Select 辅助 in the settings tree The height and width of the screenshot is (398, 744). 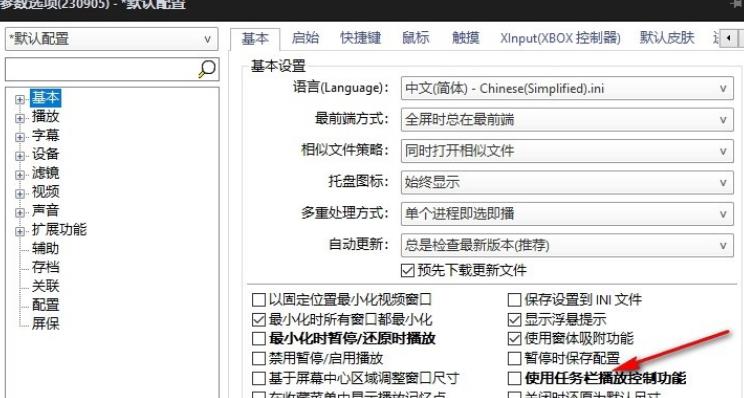(x=46, y=248)
